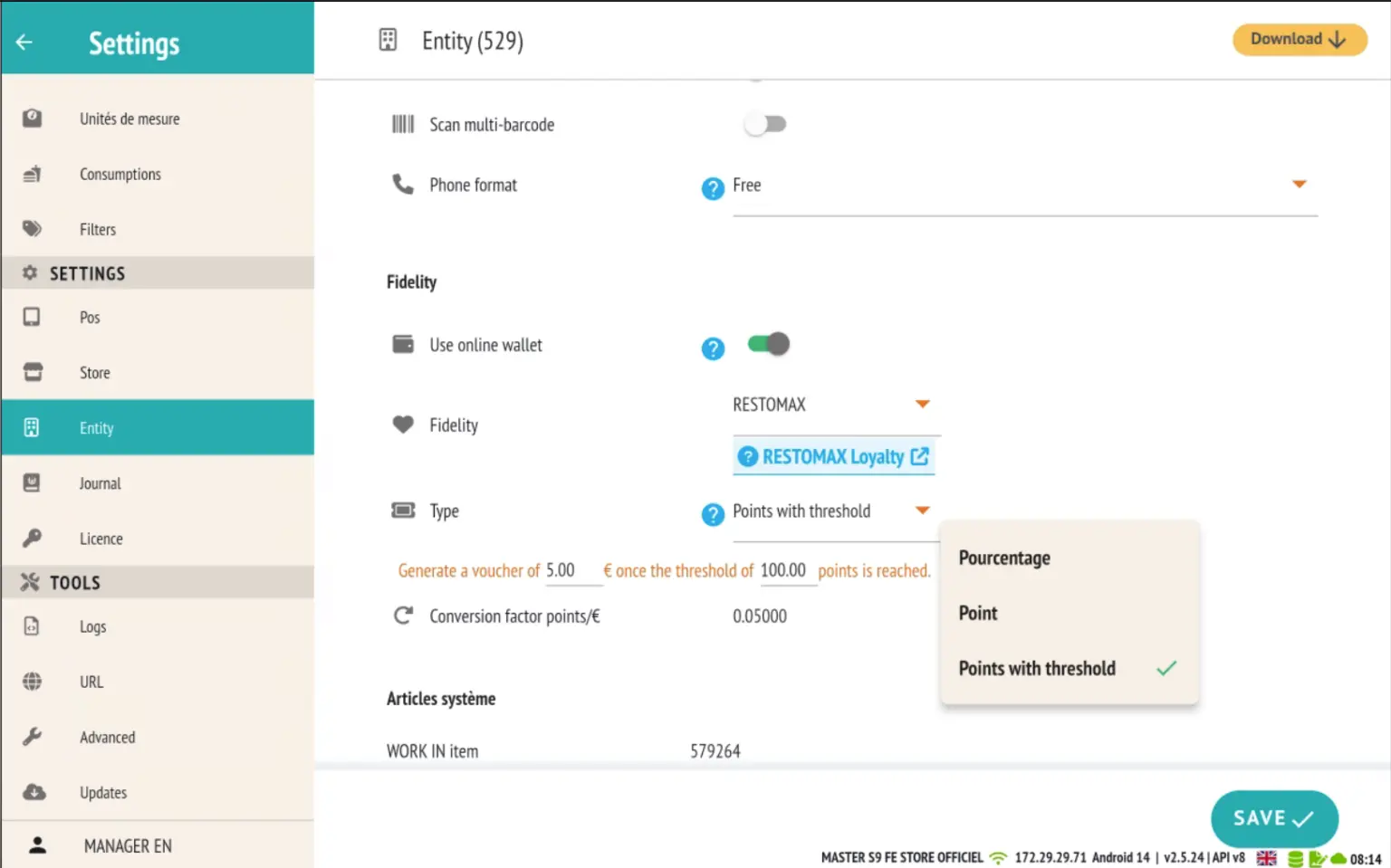The height and width of the screenshot is (868, 1391).
Task: Click the IP address 172.29.29.71
Action: pyautogui.click(x=1050, y=857)
